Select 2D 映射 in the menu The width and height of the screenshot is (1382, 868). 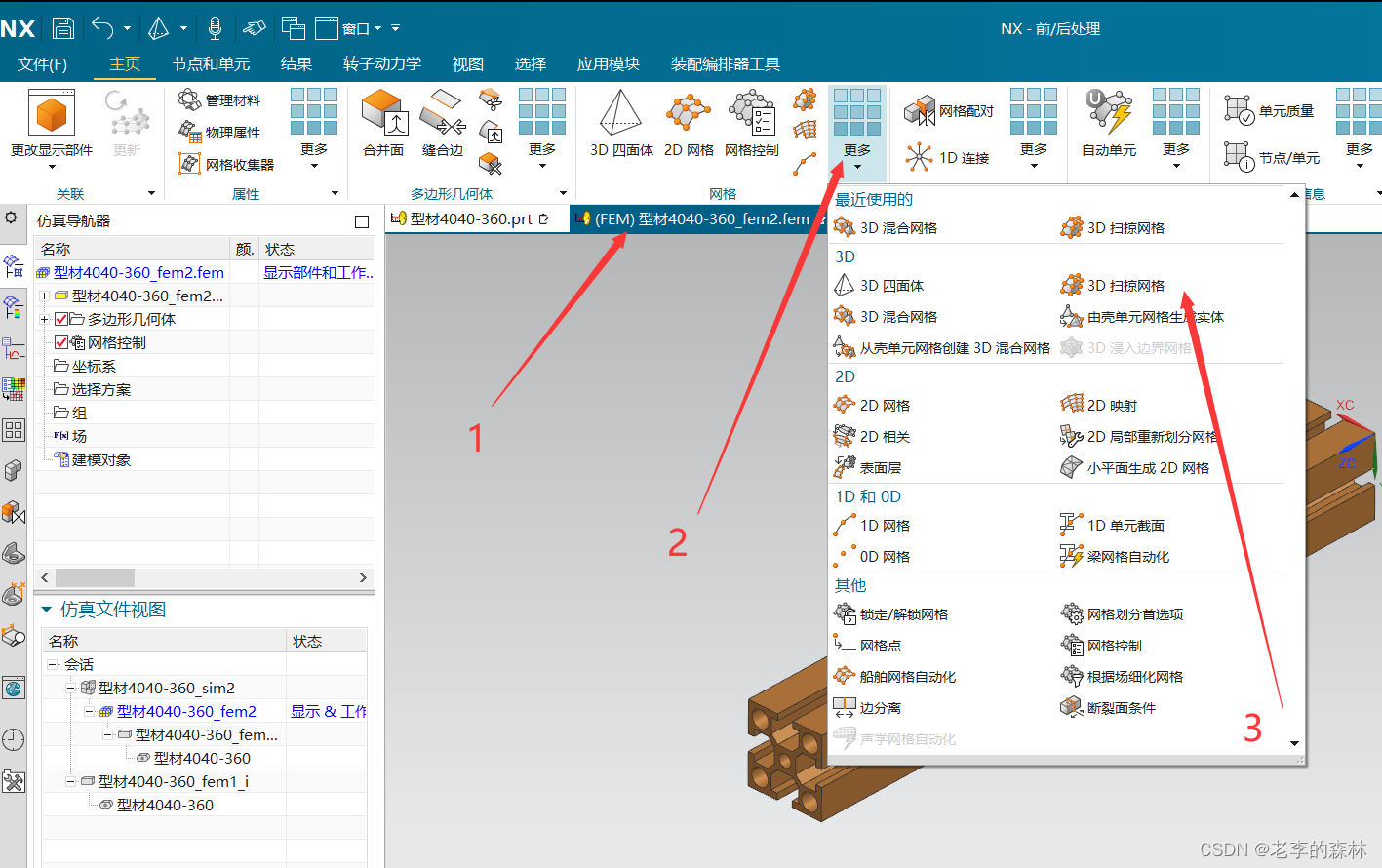pyautogui.click(x=1099, y=406)
